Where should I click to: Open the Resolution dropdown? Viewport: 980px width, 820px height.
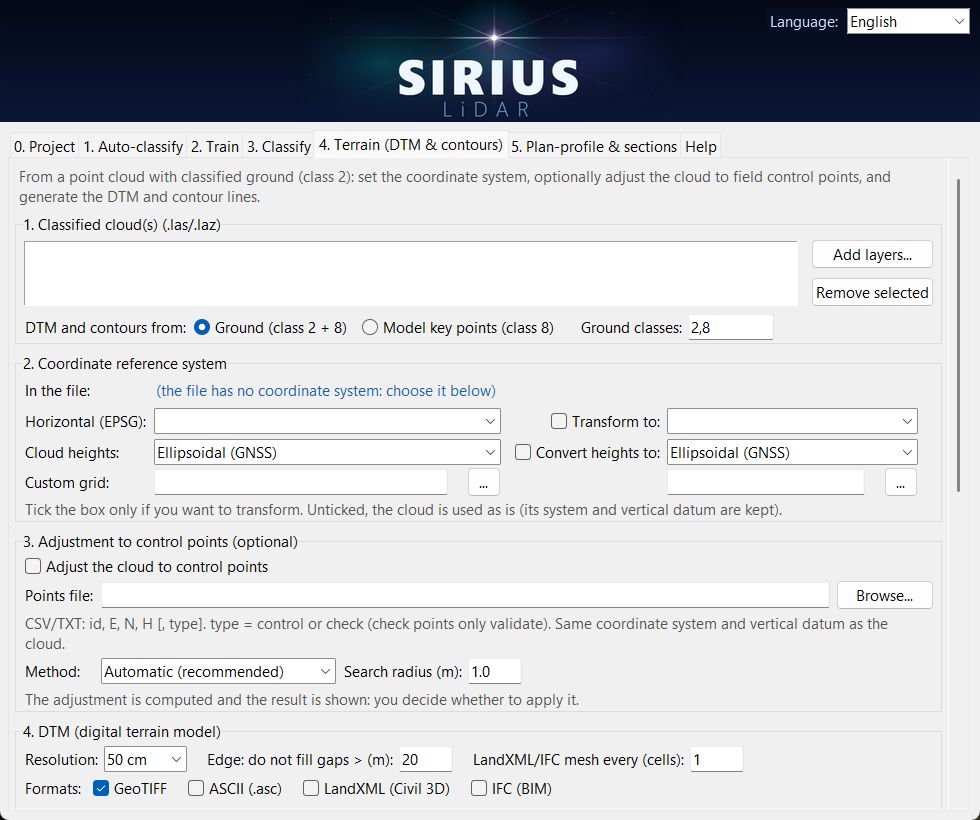point(145,759)
